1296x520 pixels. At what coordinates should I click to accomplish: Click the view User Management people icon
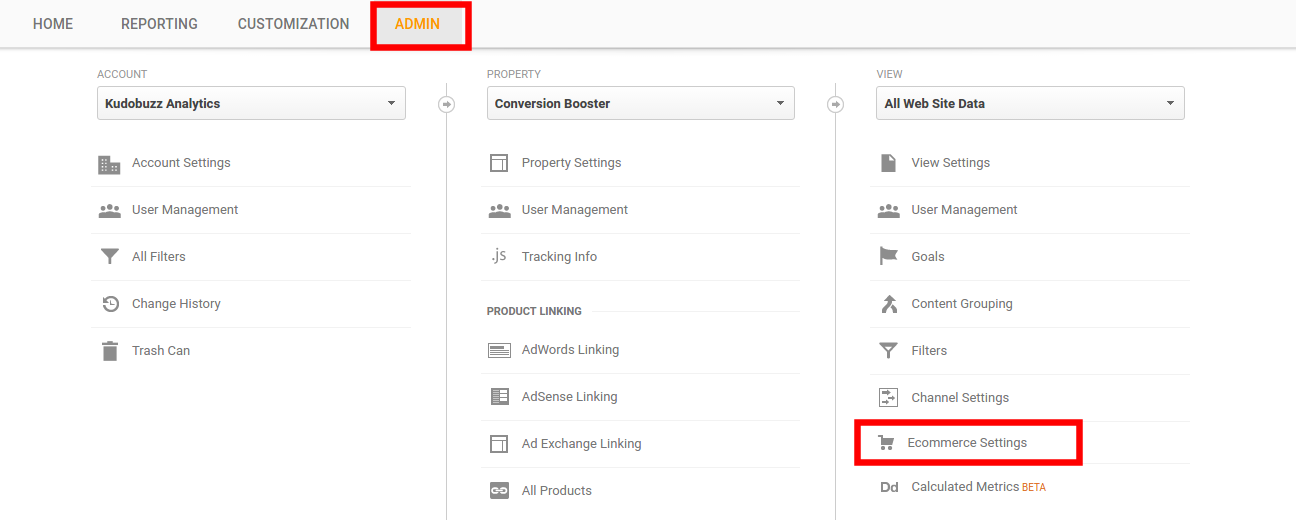click(888, 211)
